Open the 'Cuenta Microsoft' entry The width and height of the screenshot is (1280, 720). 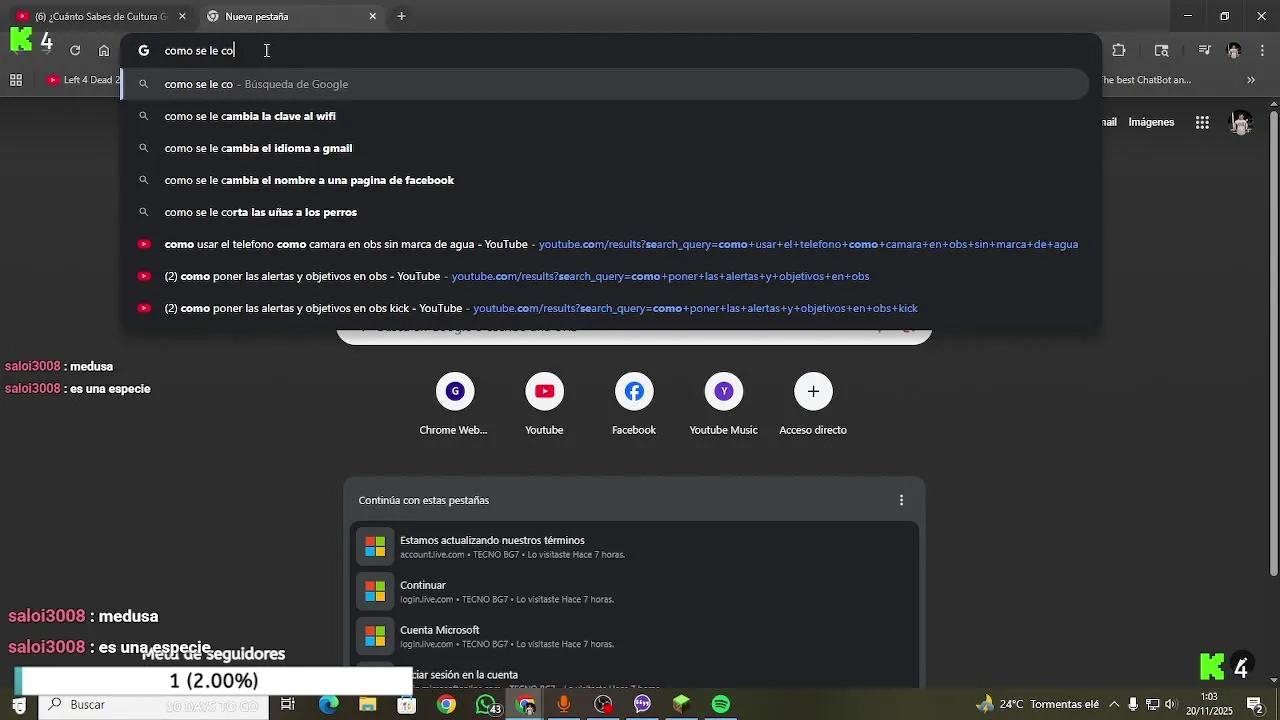click(634, 636)
